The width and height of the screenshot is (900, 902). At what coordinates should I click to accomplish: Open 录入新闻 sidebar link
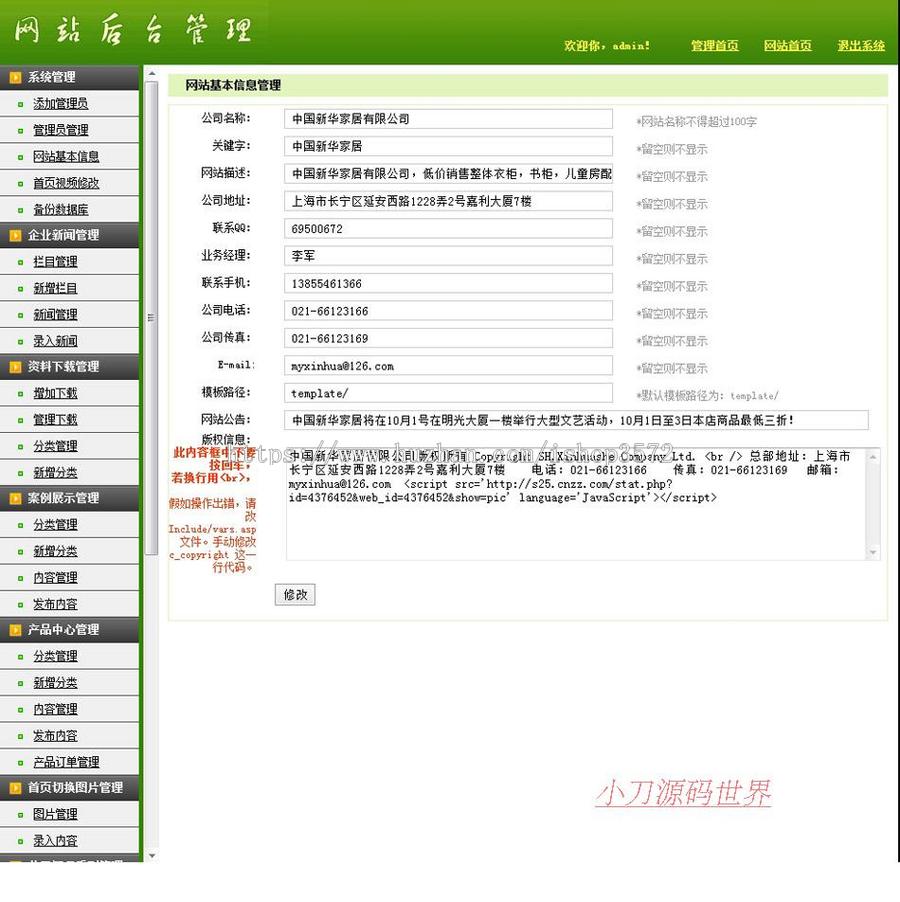click(x=55, y=341)
